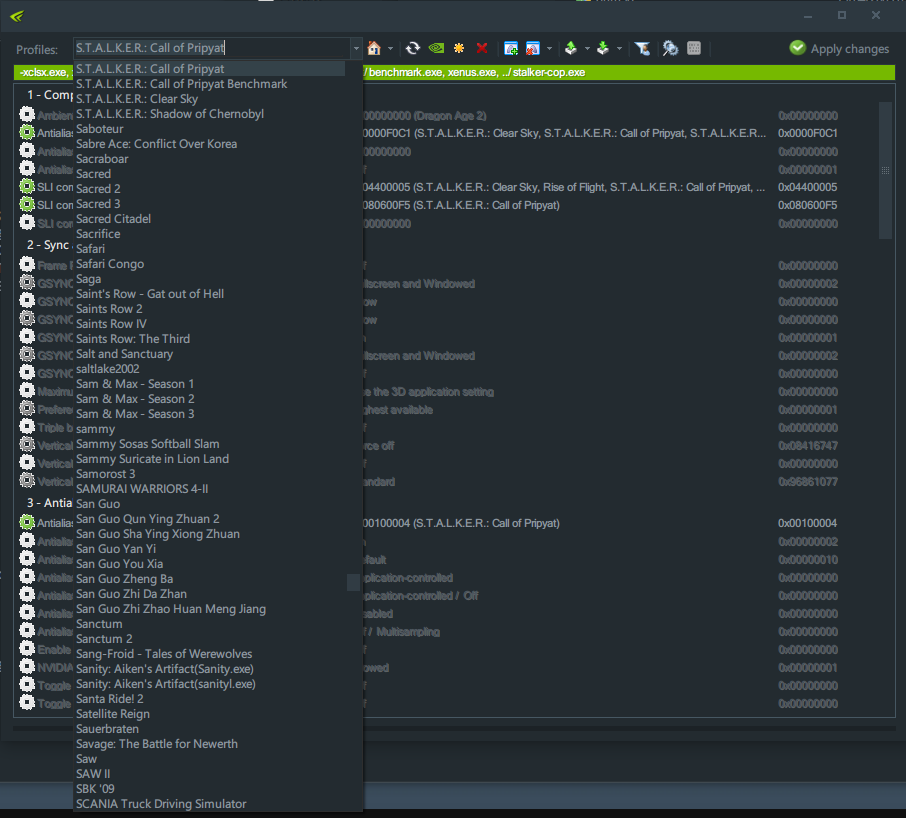Click the green check icon beside Apply changes
This screenshot has height=818, width=906.
(797, 48)
